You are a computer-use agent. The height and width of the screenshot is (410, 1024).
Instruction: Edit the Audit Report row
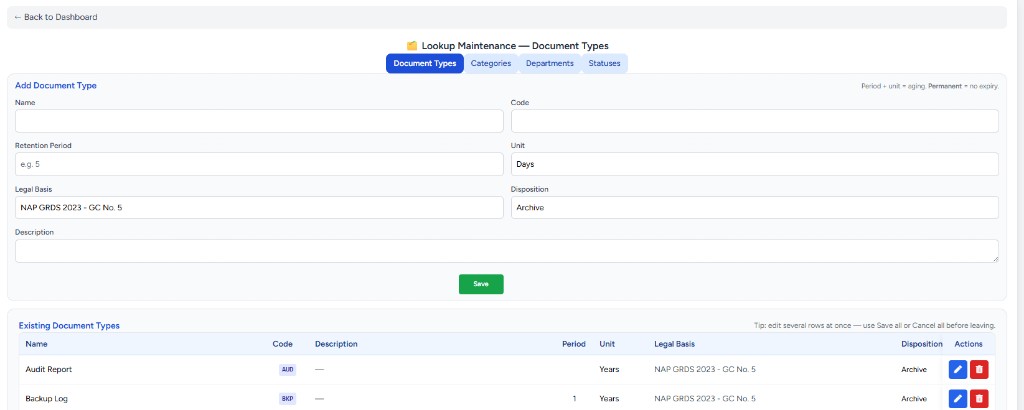tap(957, 370)
